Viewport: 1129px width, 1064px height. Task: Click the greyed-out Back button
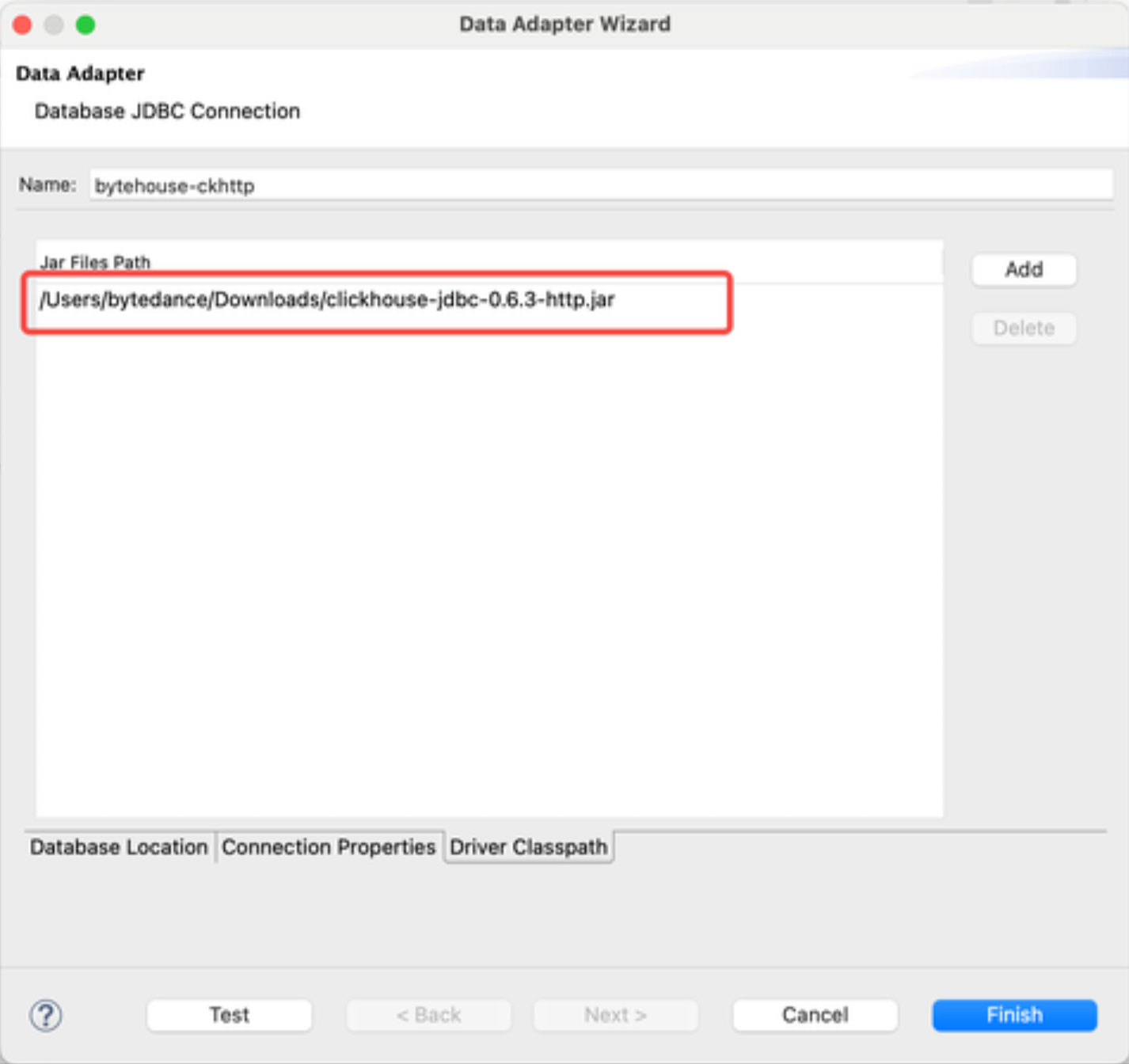point(428,1015)
